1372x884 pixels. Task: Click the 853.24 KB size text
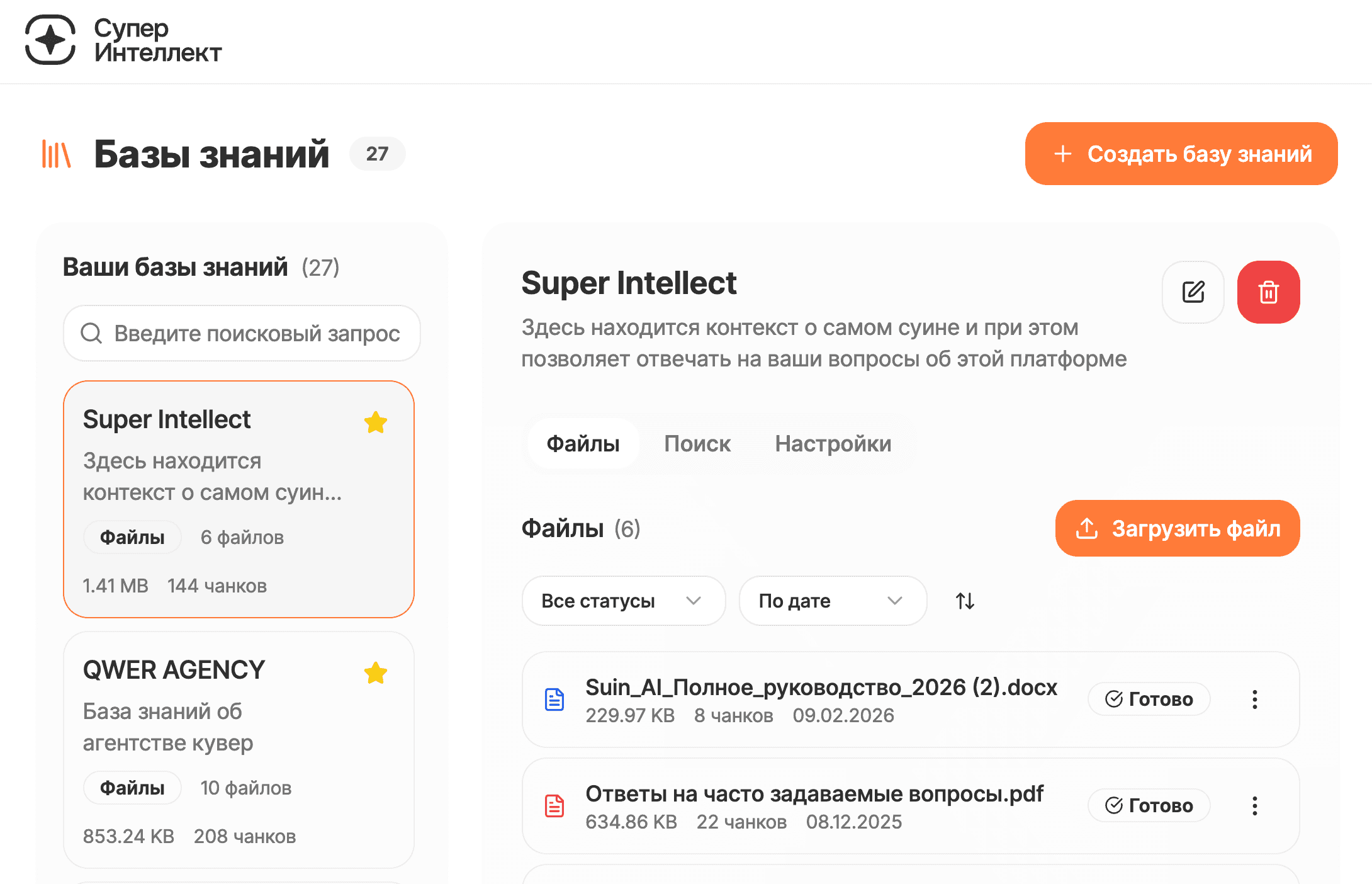[128, 836]
